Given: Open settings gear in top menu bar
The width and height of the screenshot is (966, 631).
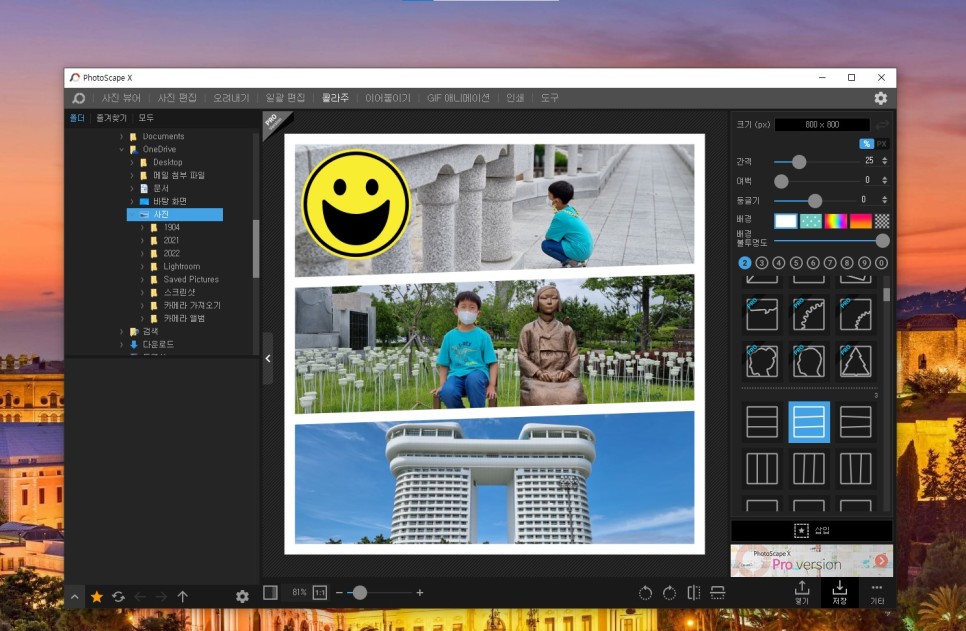Looking at the screenshot, I should point(880,98).
